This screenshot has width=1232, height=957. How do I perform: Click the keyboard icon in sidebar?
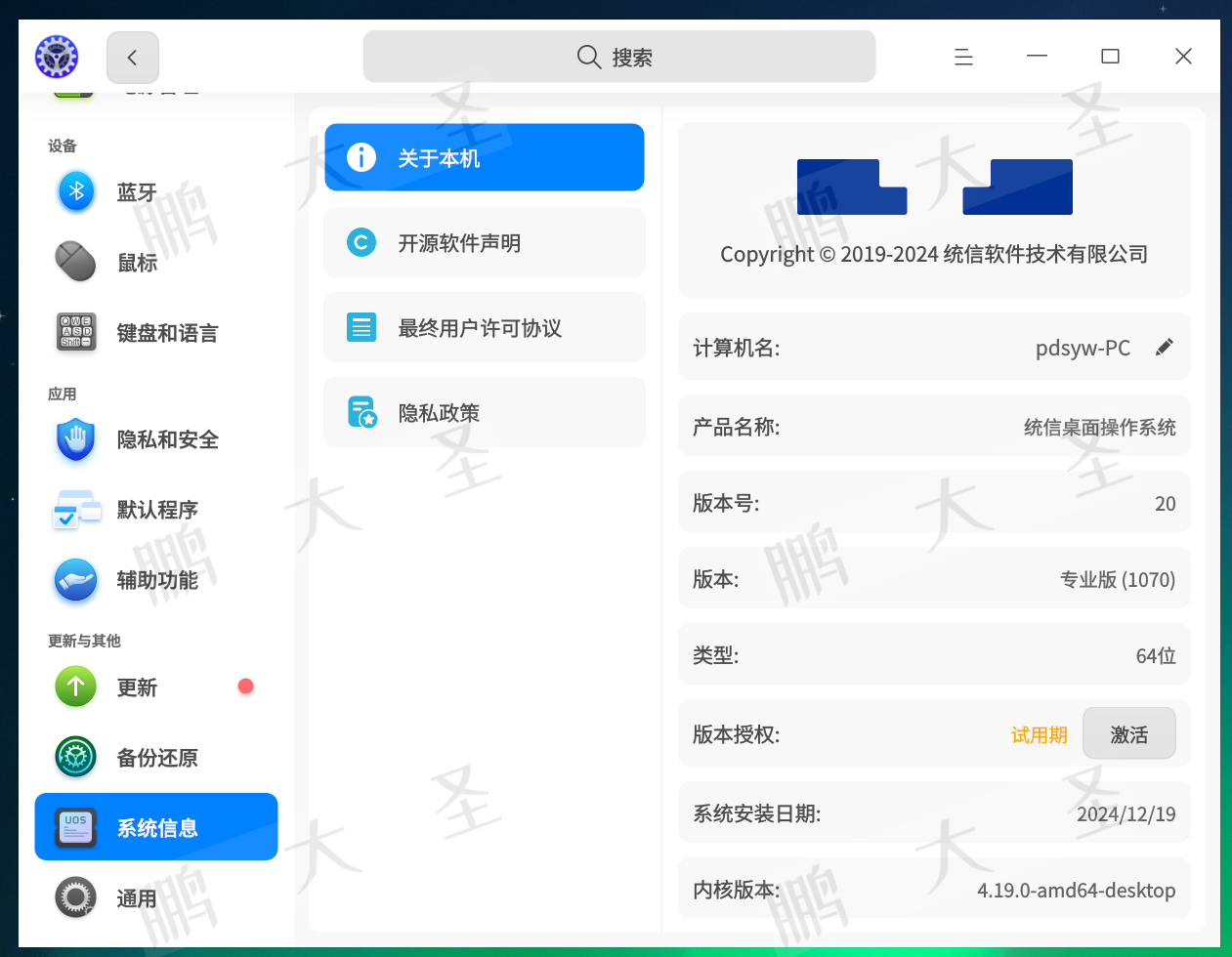76,332
